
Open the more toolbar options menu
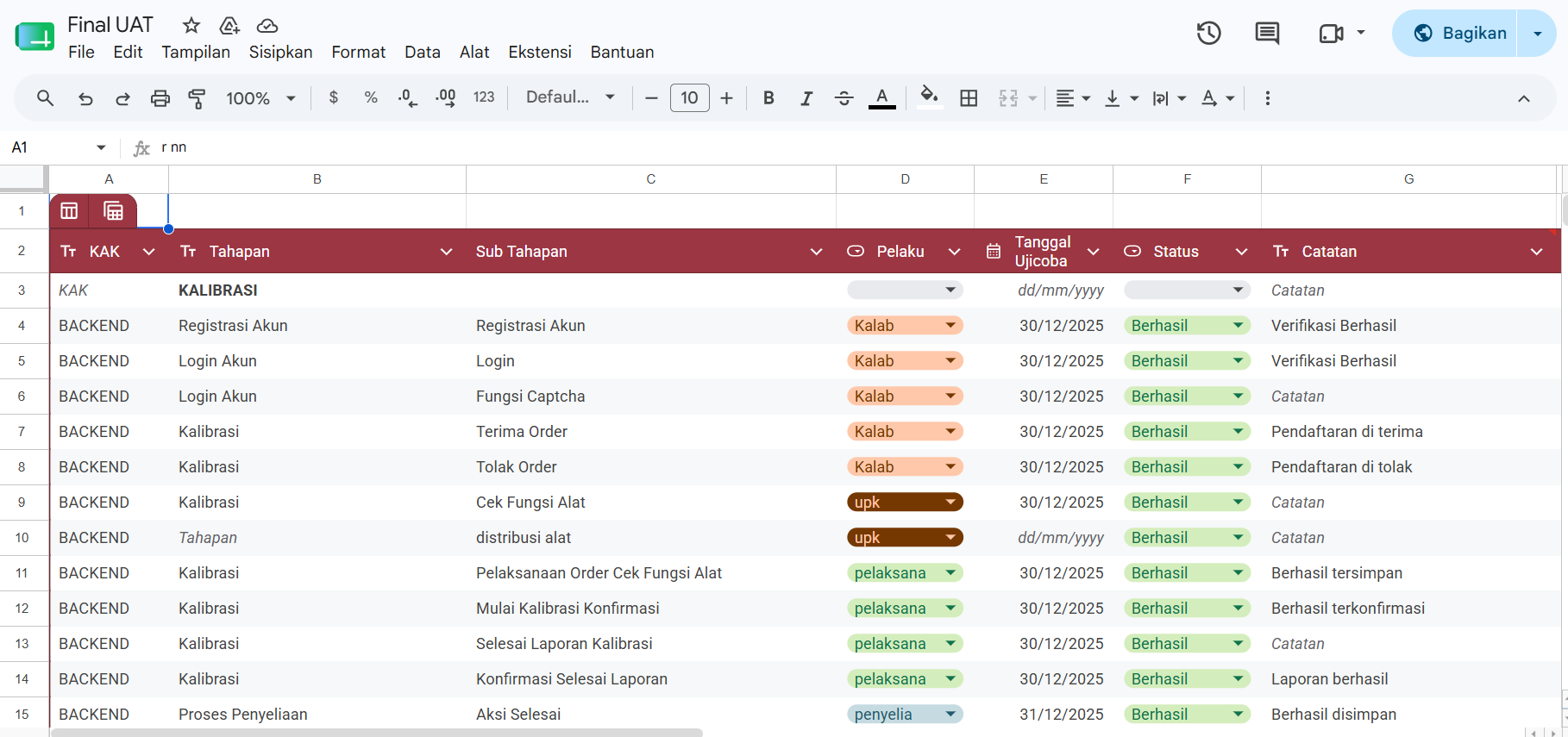point(1267,97)
